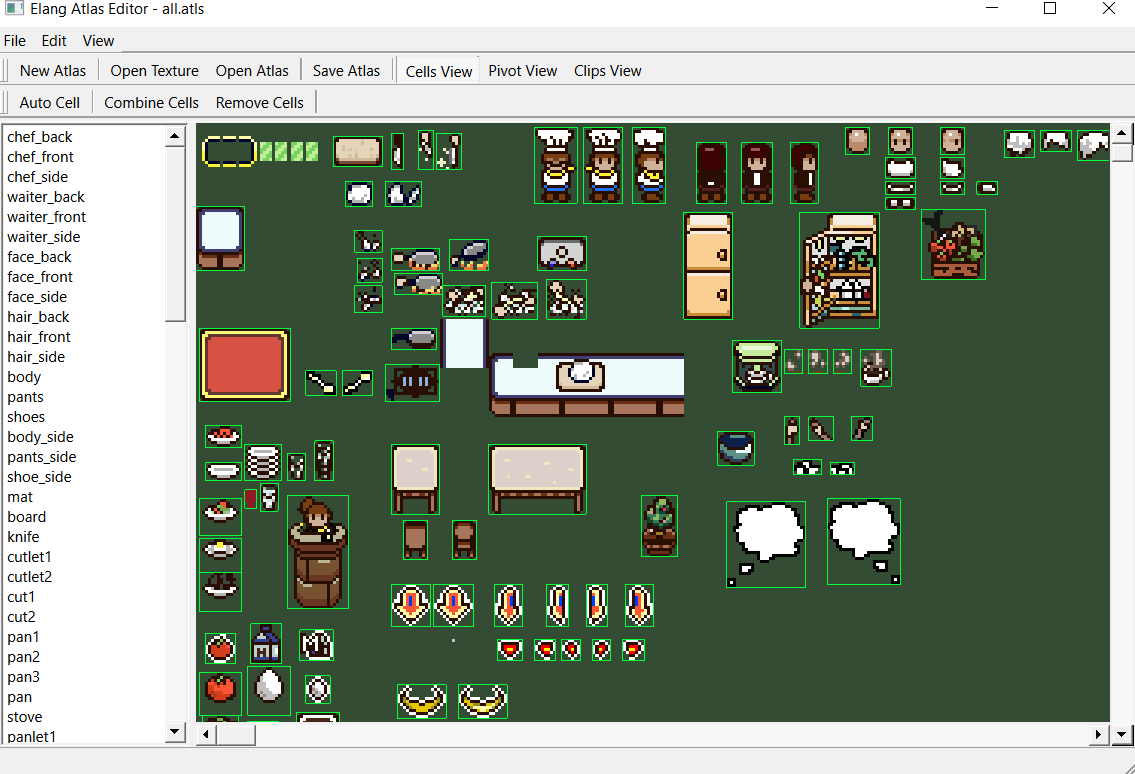Maximize the Elang Atlas Editor window

(1050, 9)
